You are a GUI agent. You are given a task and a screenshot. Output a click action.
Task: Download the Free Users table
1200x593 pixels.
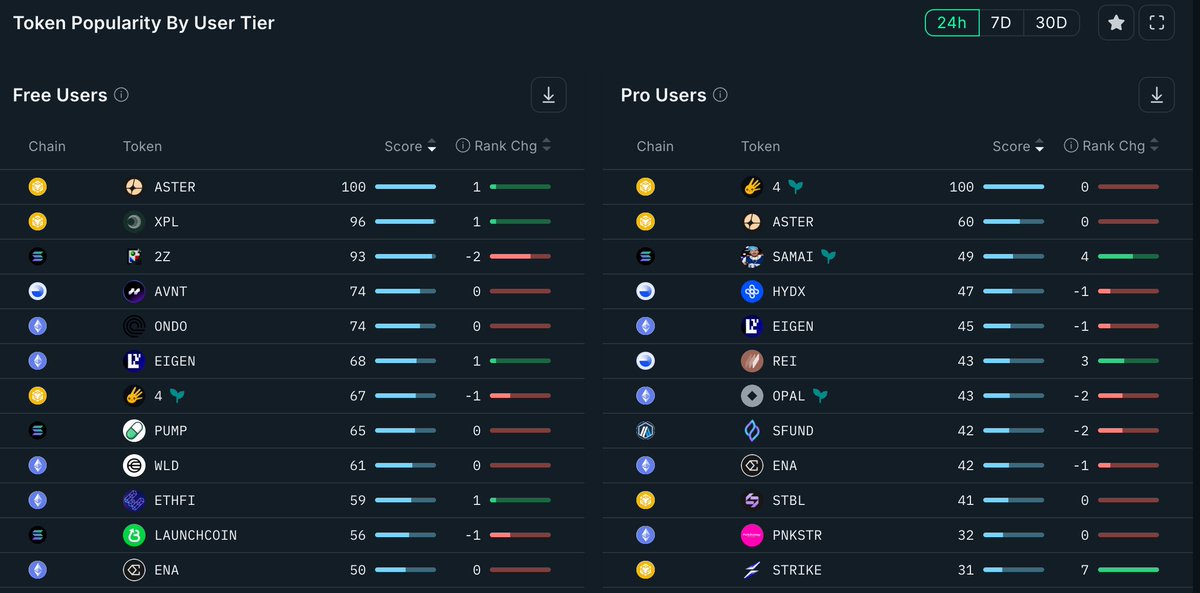coord(548,95)
